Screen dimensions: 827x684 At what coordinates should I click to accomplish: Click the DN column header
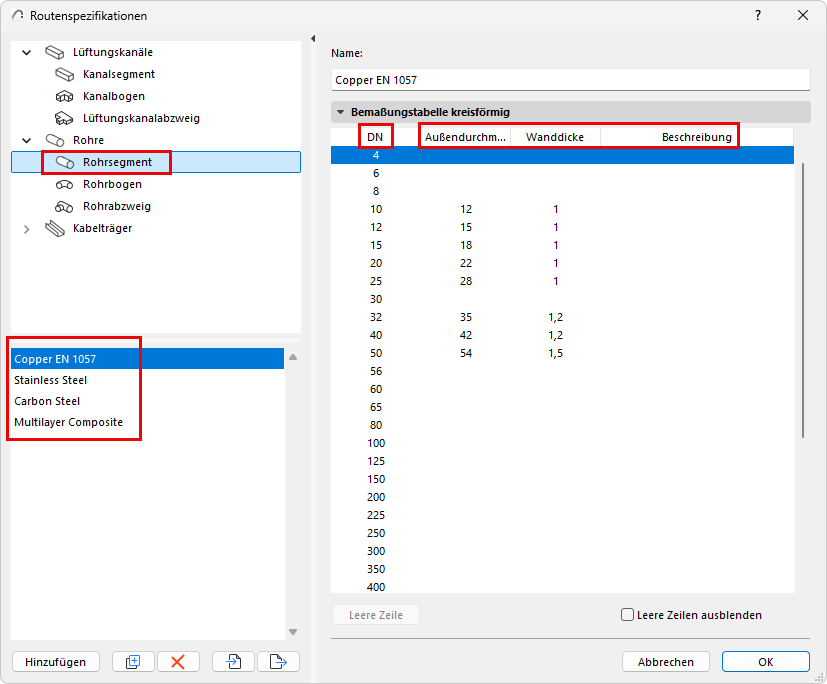(x=375, y=137)
